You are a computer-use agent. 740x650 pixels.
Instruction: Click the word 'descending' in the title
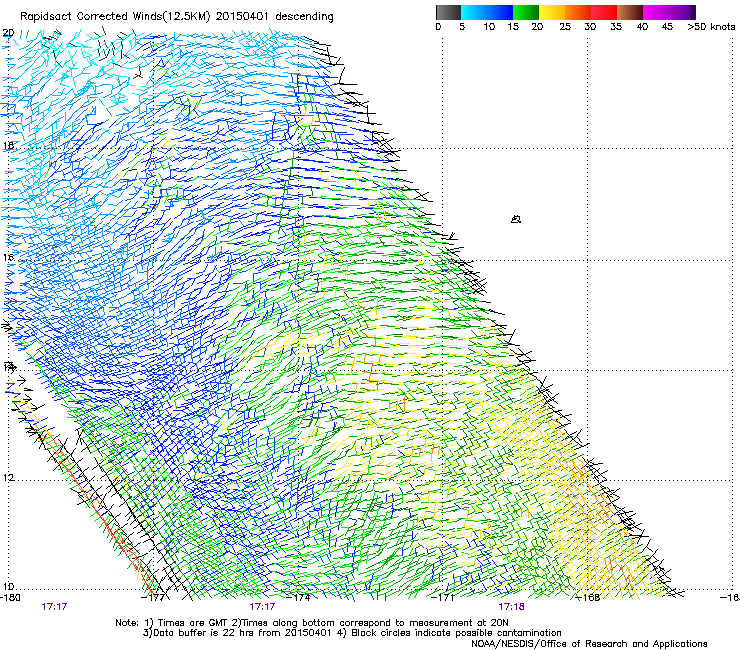pyautogui.click(x=304, y=17)
